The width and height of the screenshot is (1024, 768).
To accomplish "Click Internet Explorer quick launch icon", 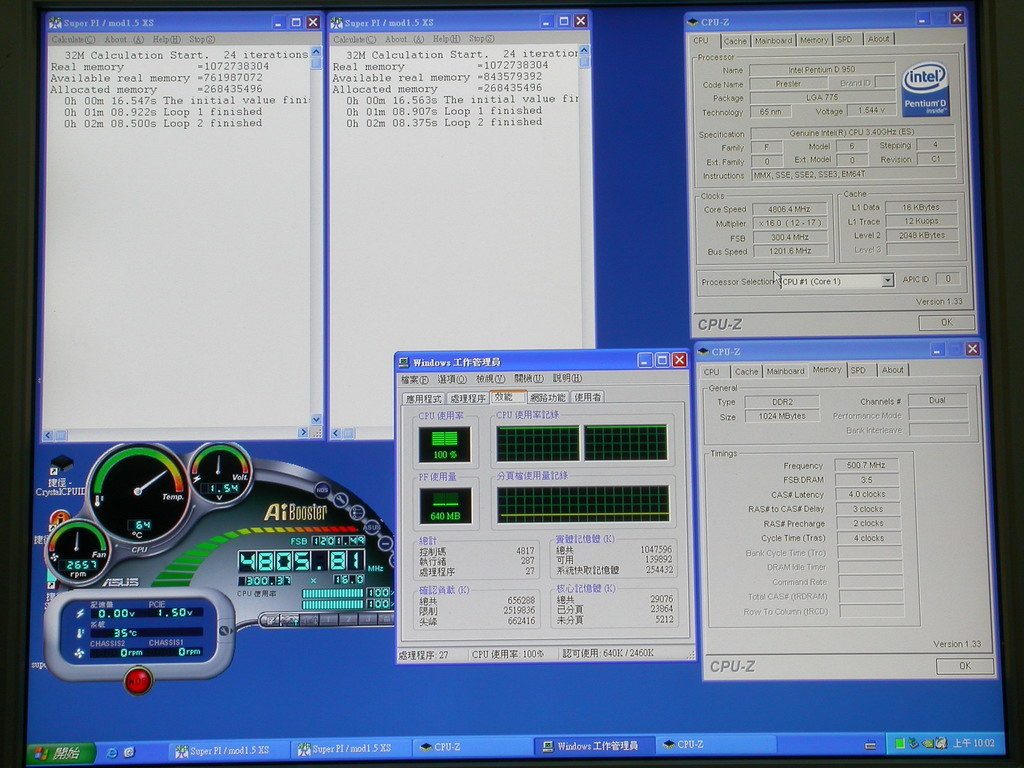I will tap(112, 751).
